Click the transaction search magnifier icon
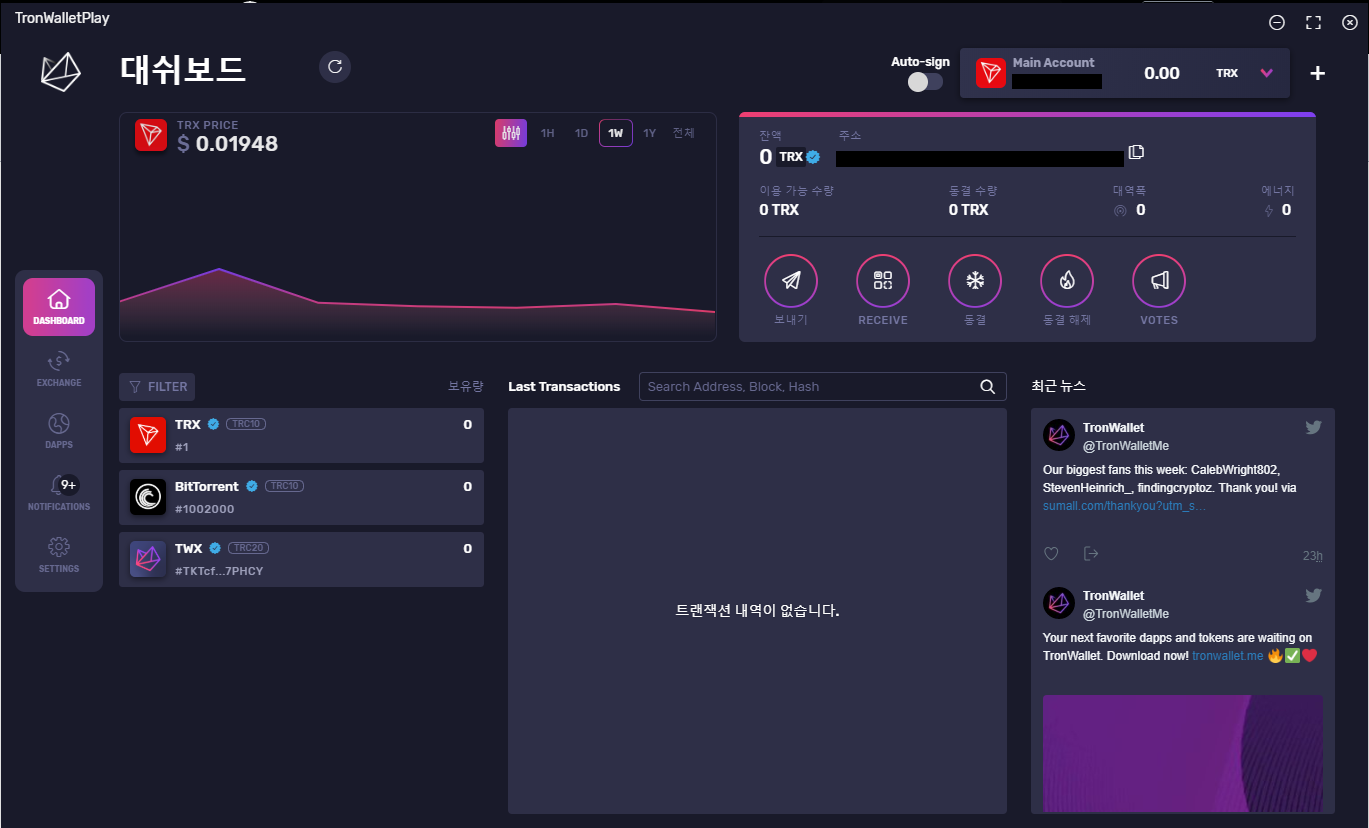The image size is (1369, 828). 987,387
